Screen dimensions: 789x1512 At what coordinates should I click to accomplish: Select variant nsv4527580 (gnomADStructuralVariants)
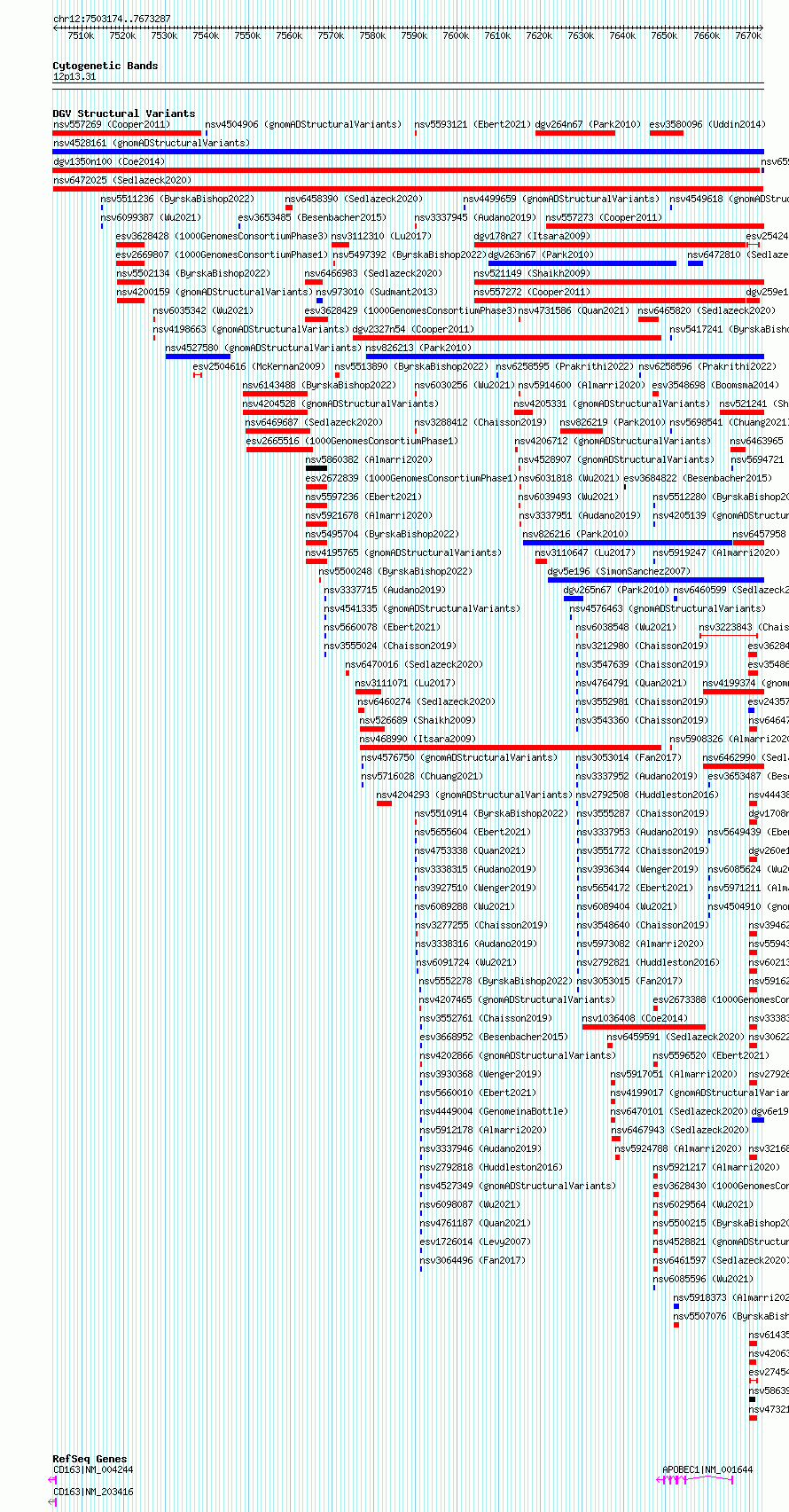click(x=264, y=348)
